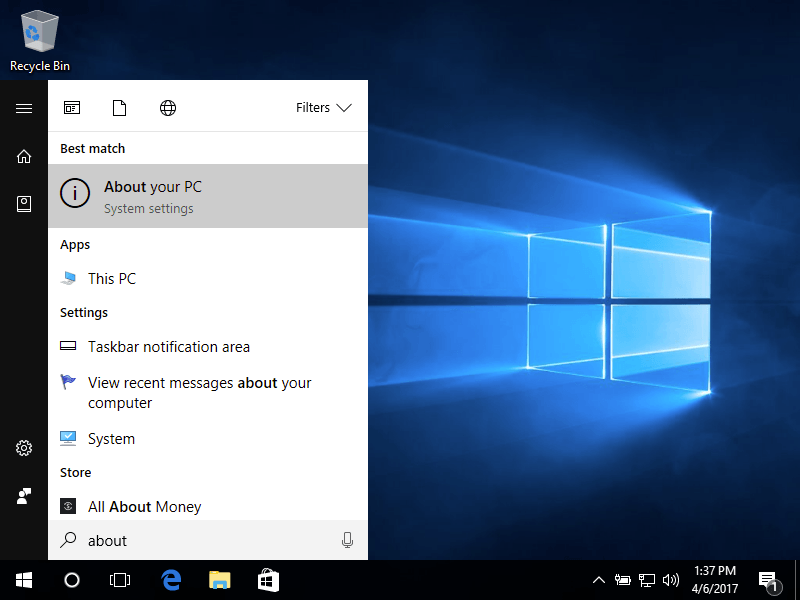Click the Web search globe icon
800x600 pixels.
[167, 107]
